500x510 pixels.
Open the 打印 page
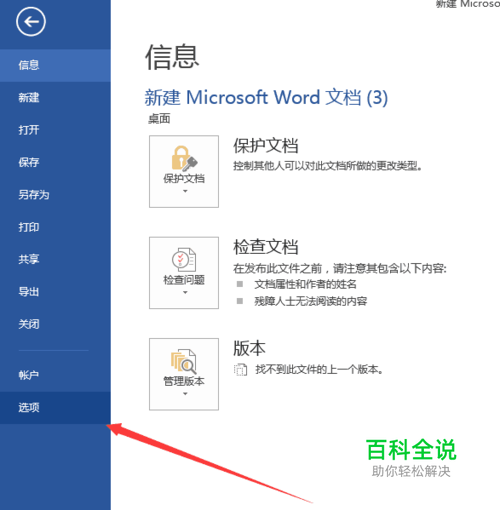pyautogui.click(x=55, y=227)
